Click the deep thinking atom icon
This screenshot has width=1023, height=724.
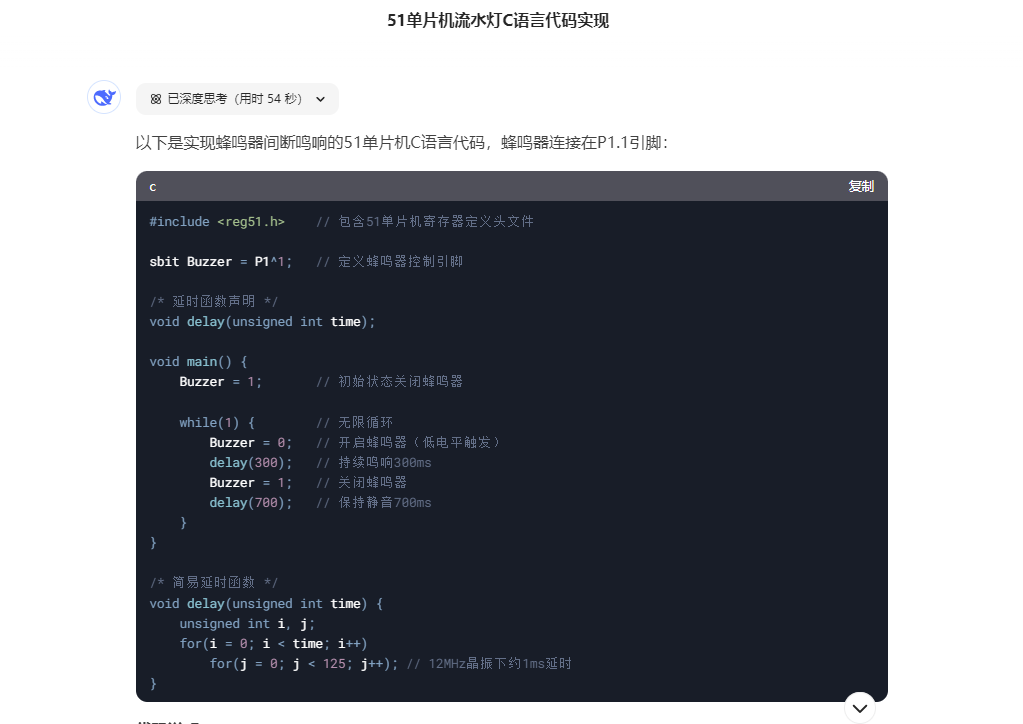pos(155,99)
